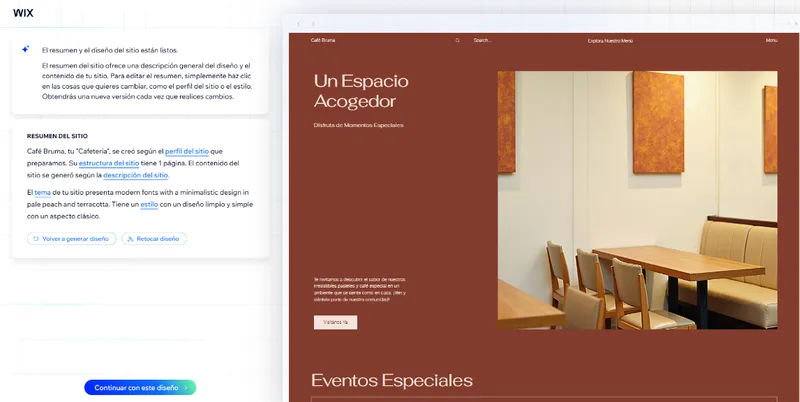Click 'Continuar con este diseño' button

(140, 388)
